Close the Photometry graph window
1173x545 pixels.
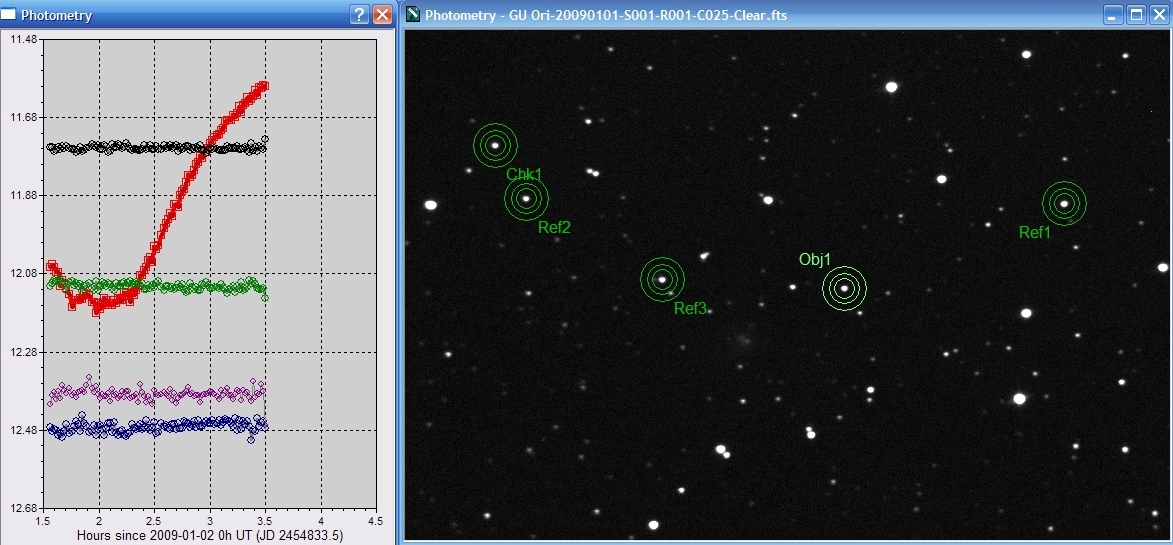point(382,15)
